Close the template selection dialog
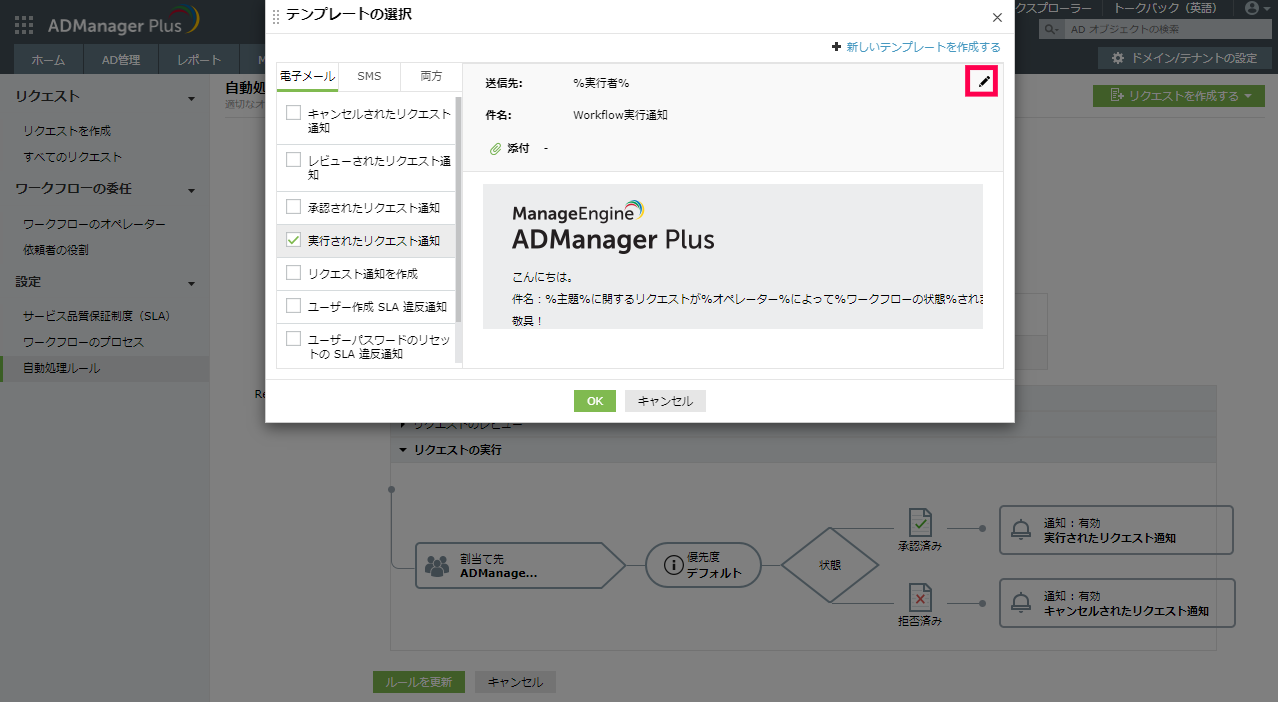This screenshot has width=1278, height=702. [x=997, y=17]
